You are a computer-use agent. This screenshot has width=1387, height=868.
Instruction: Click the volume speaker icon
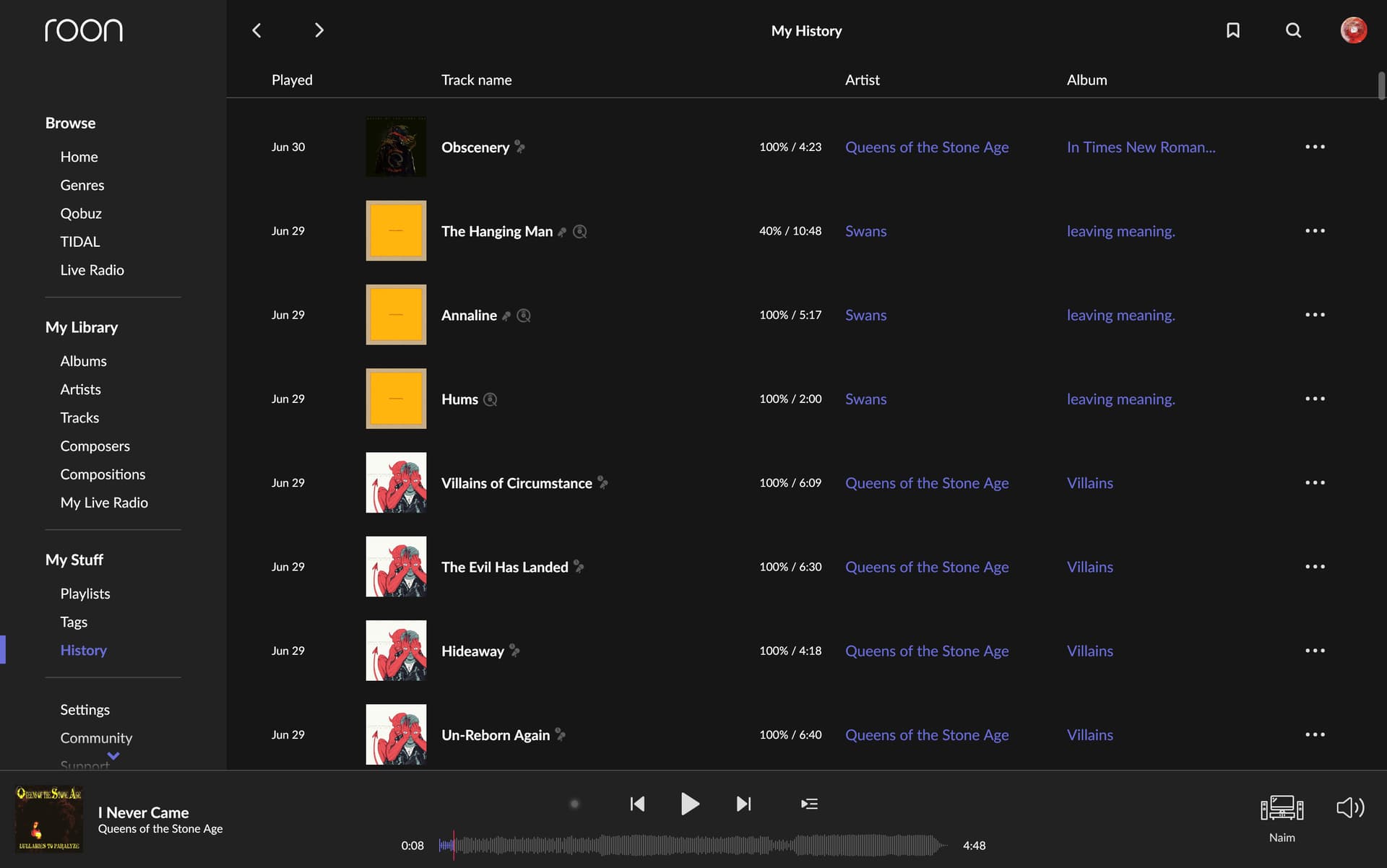(x=1349, y=807)
